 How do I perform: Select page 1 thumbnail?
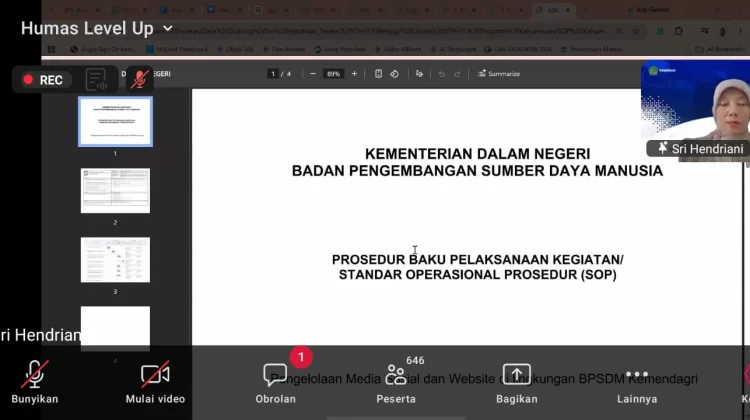tap(115, 122)
